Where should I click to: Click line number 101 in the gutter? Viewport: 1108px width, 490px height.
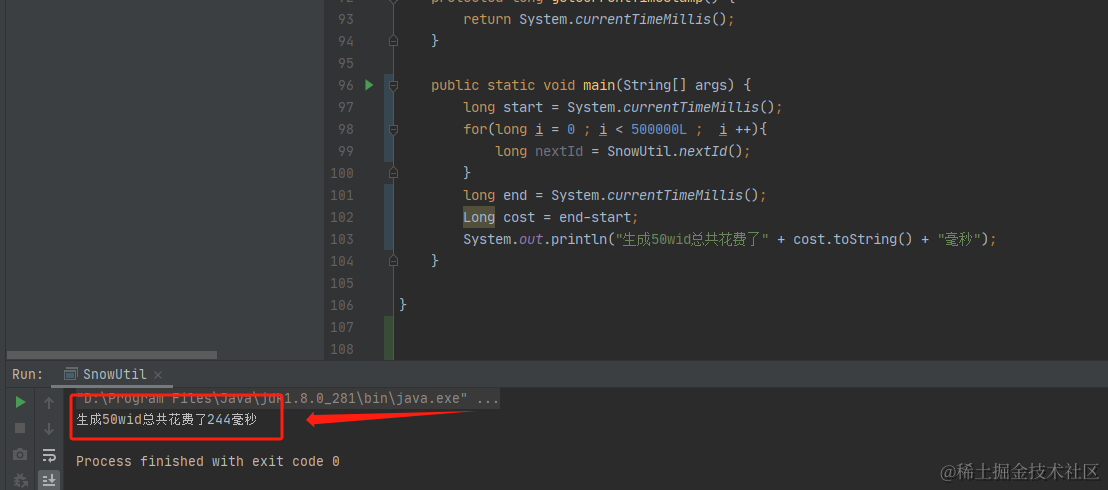342,195
